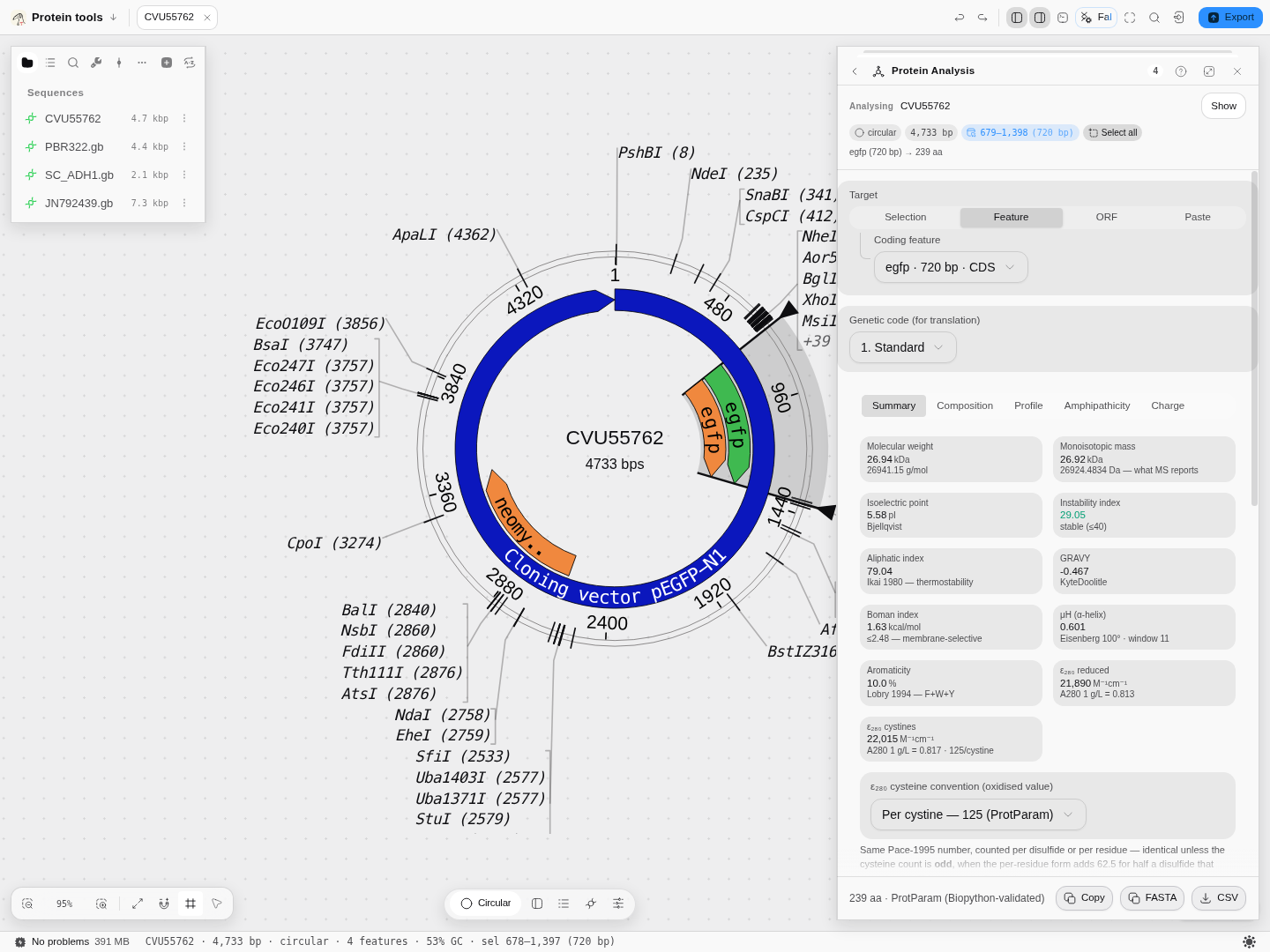Open search with the top toolbar magnifier
1270x952 pixels.
1154,18
